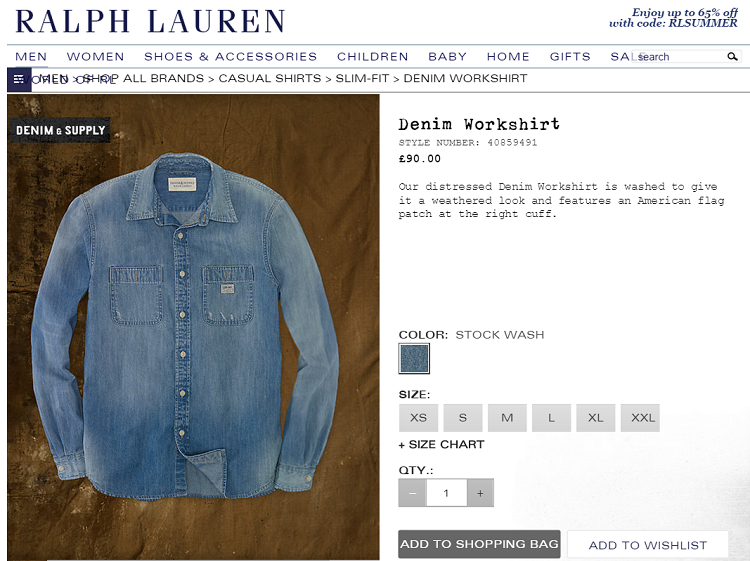Select Stock Wash color swatch

pyautogui.click(x=414, y=358)
